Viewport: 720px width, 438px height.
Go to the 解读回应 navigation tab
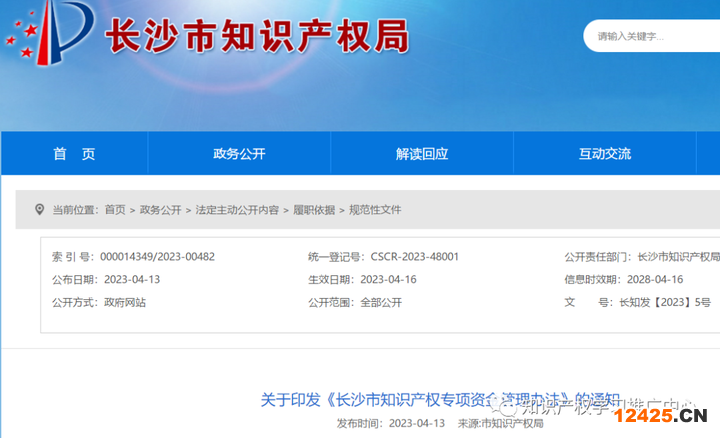[422, 154]
